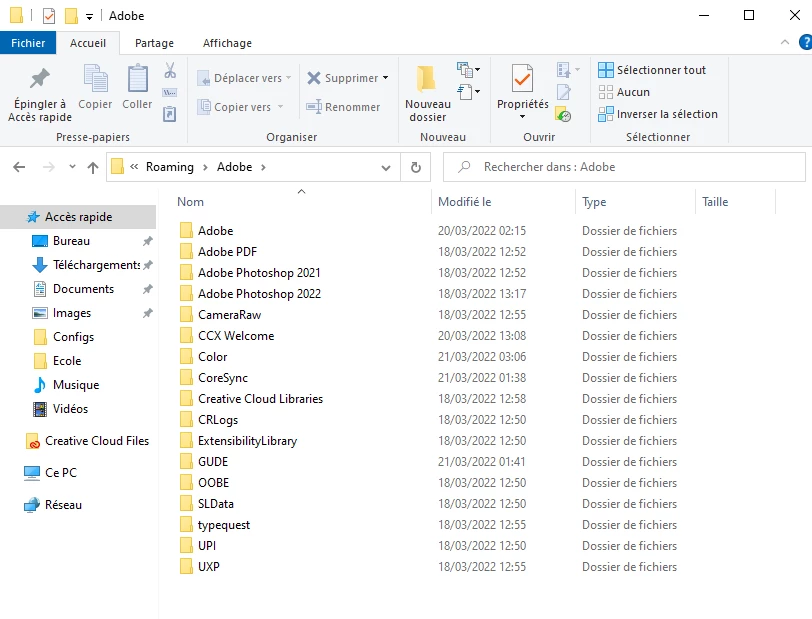Collapse the ribbon with chevron
This screenshot has height=619, width=812.
pos(785,42)
